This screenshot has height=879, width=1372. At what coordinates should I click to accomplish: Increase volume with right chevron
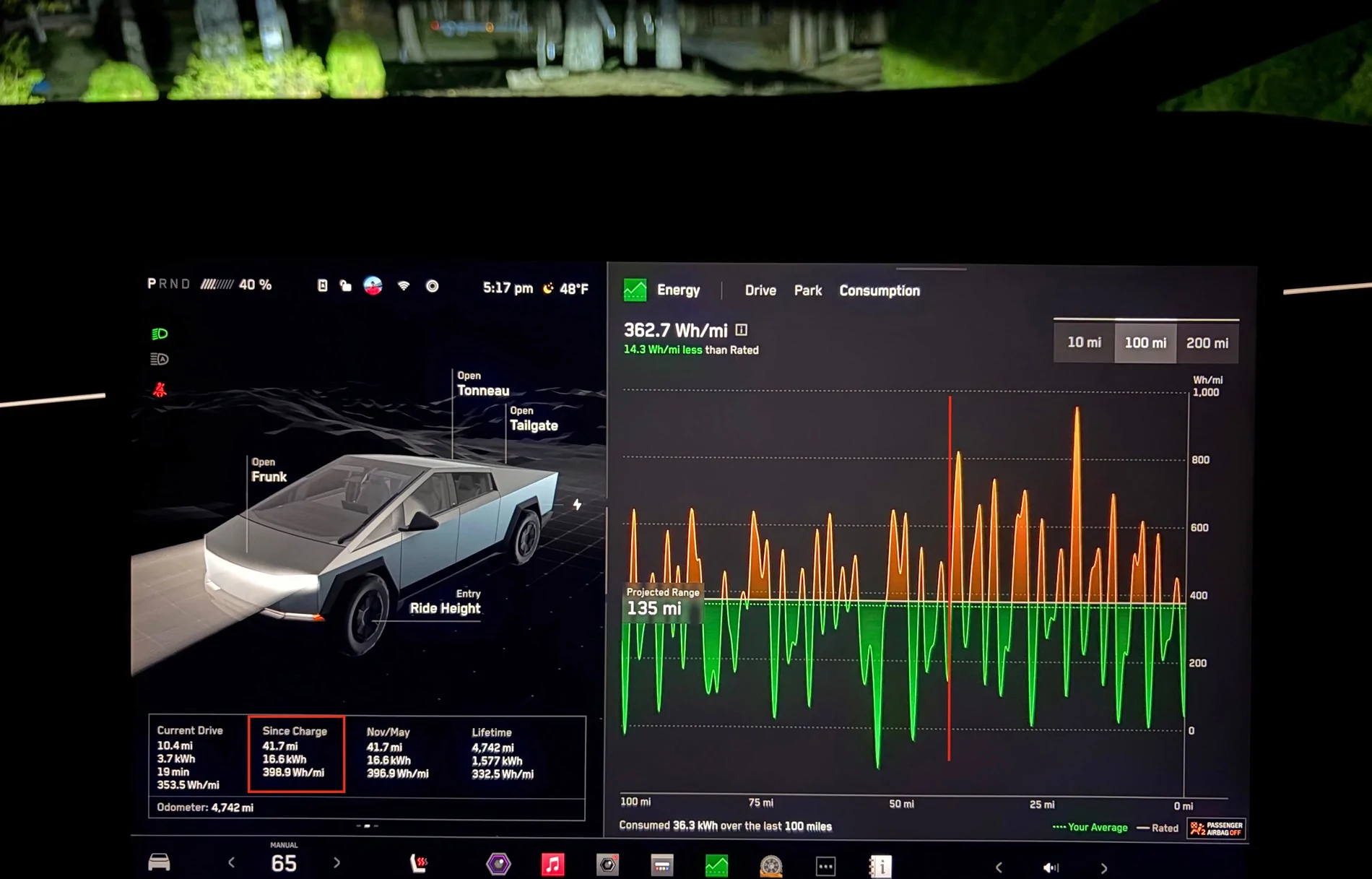(x=1103, y=868)
